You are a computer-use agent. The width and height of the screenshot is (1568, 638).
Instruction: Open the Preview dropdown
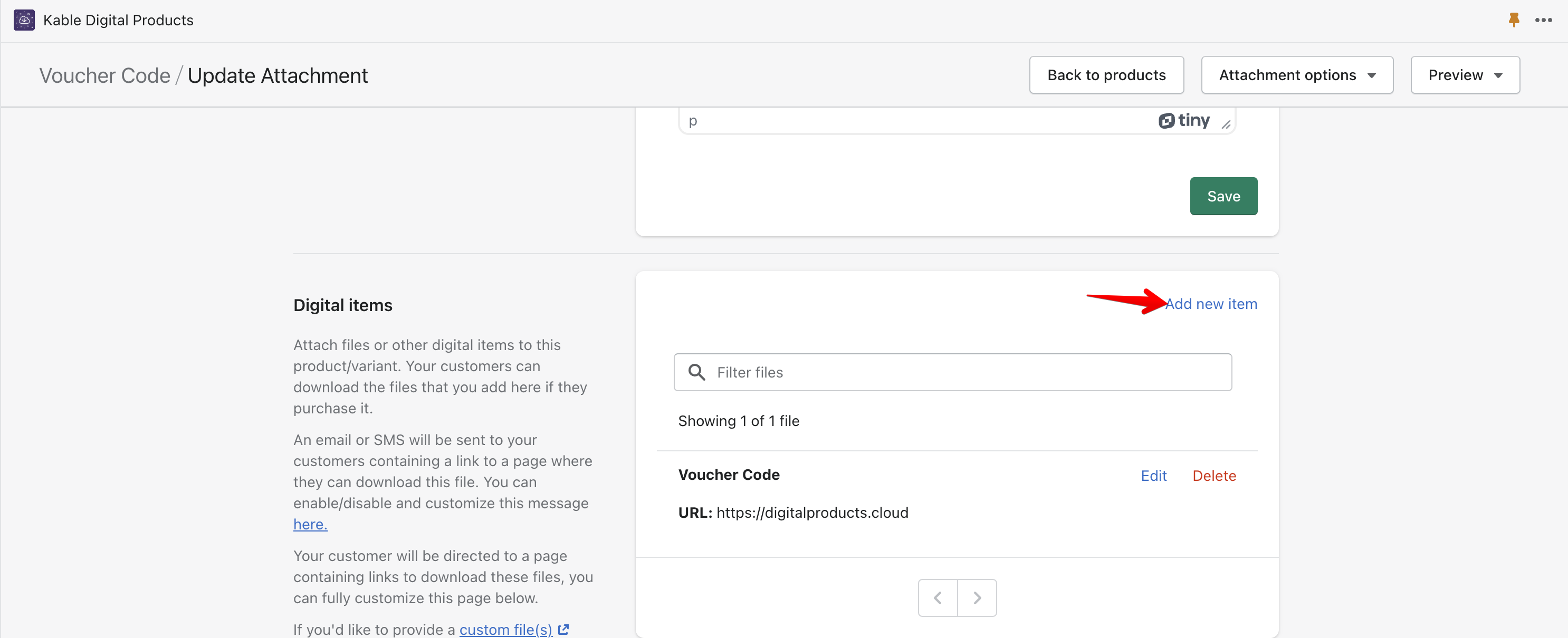(x=1465, y=75)
